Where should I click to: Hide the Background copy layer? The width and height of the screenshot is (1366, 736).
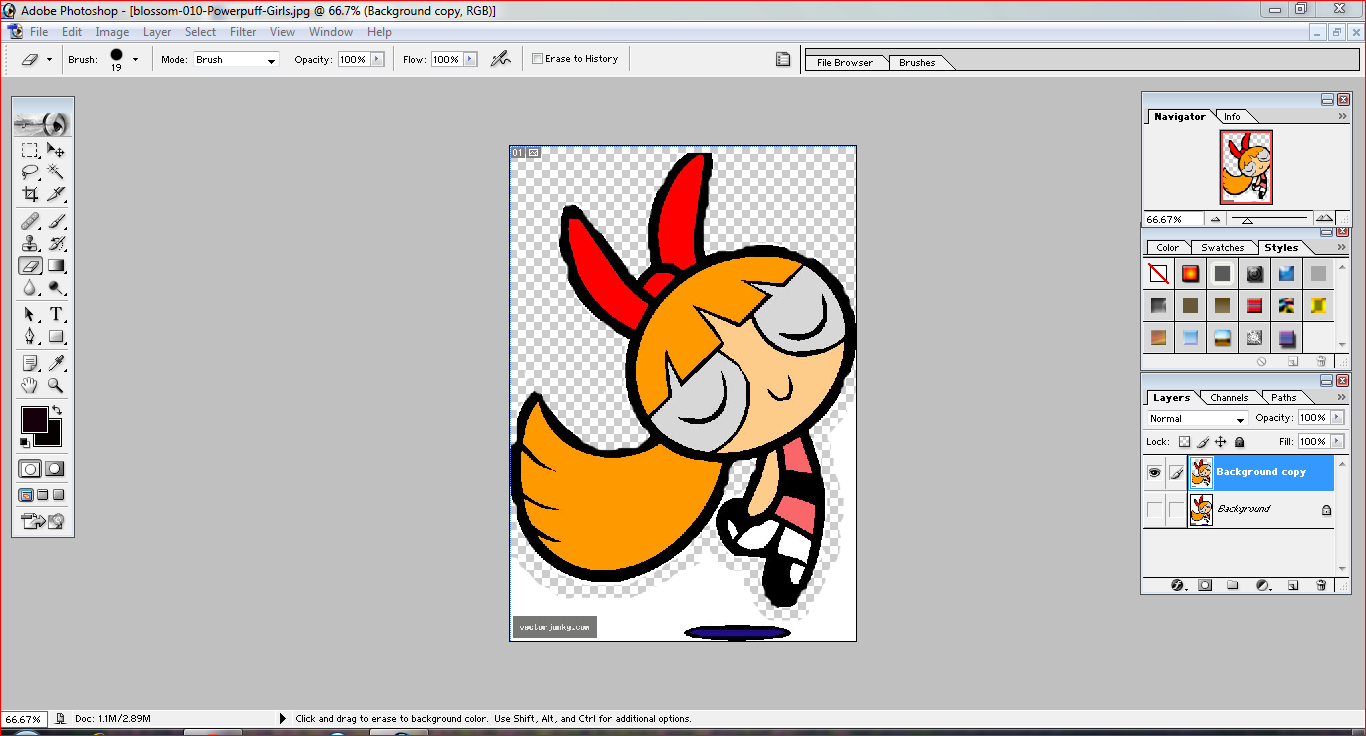point(1154,472)
